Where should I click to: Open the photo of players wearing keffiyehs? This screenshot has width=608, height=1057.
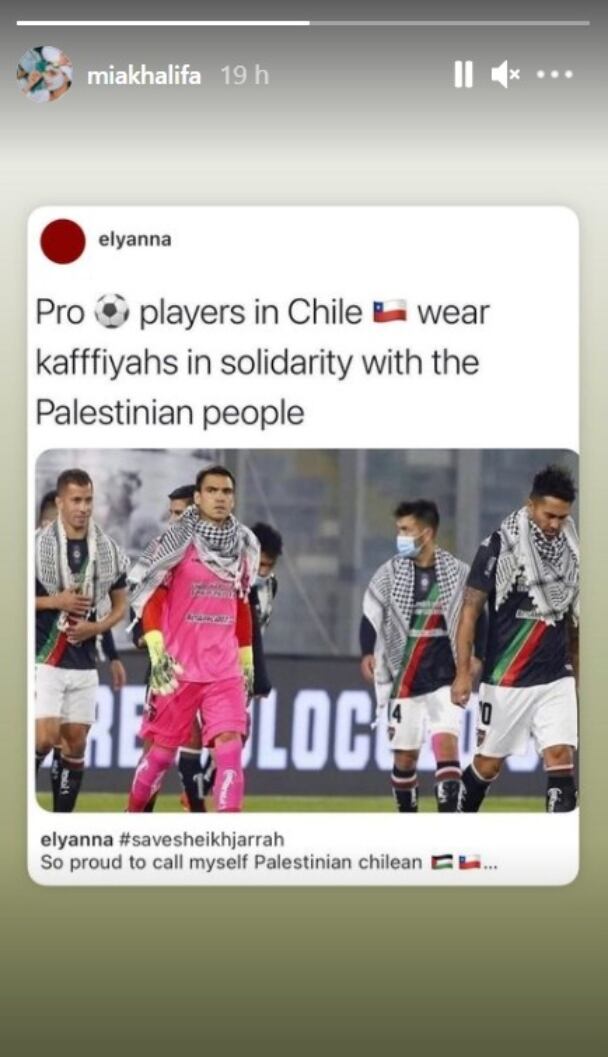click(x=307, y=630)
